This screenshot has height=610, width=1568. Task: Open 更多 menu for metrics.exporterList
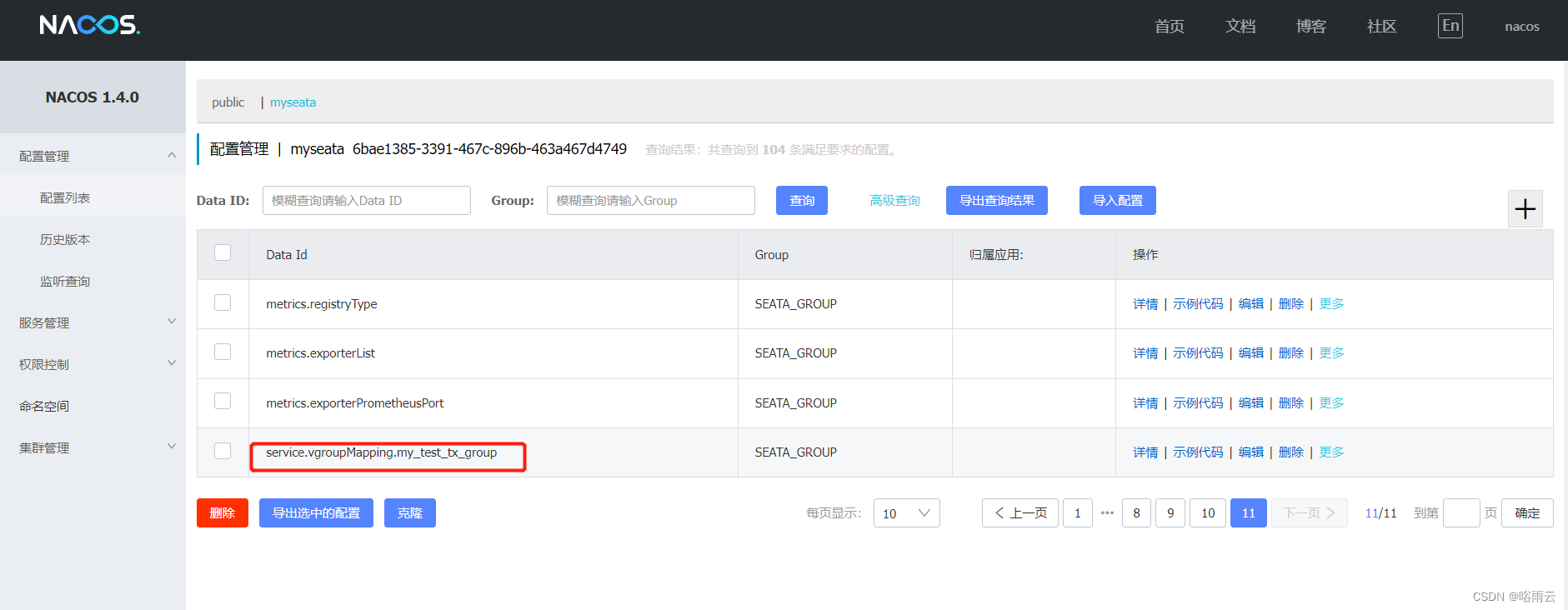[1331, 353]
